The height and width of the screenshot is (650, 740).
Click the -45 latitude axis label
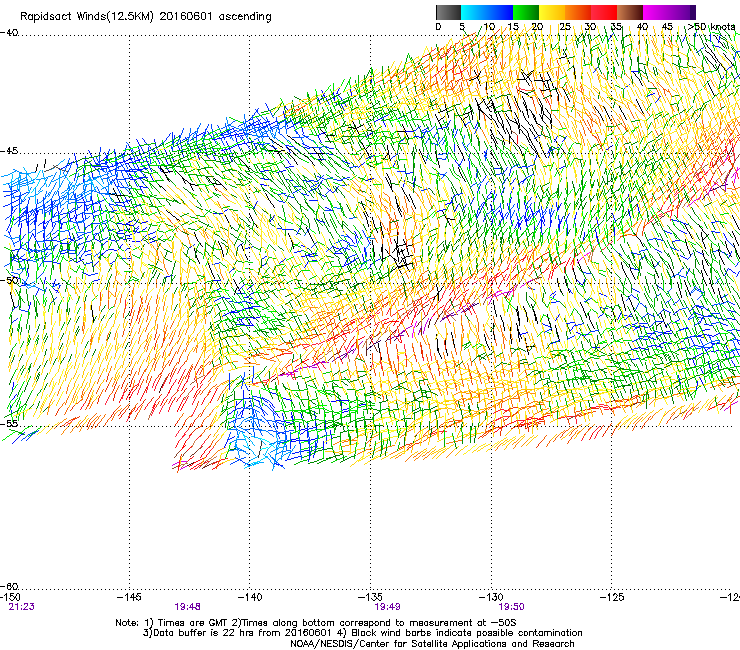click(x=9, y=151)
